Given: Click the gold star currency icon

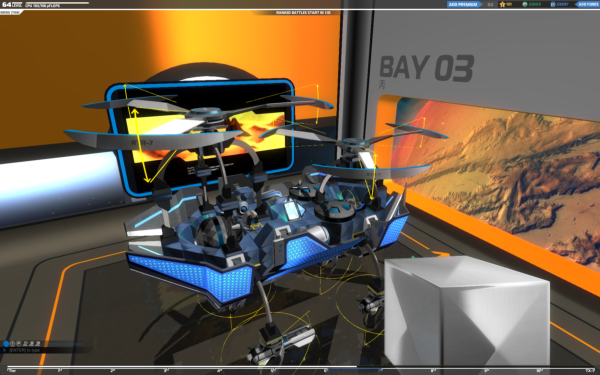Looking at the screenshot, I should 502,4.
